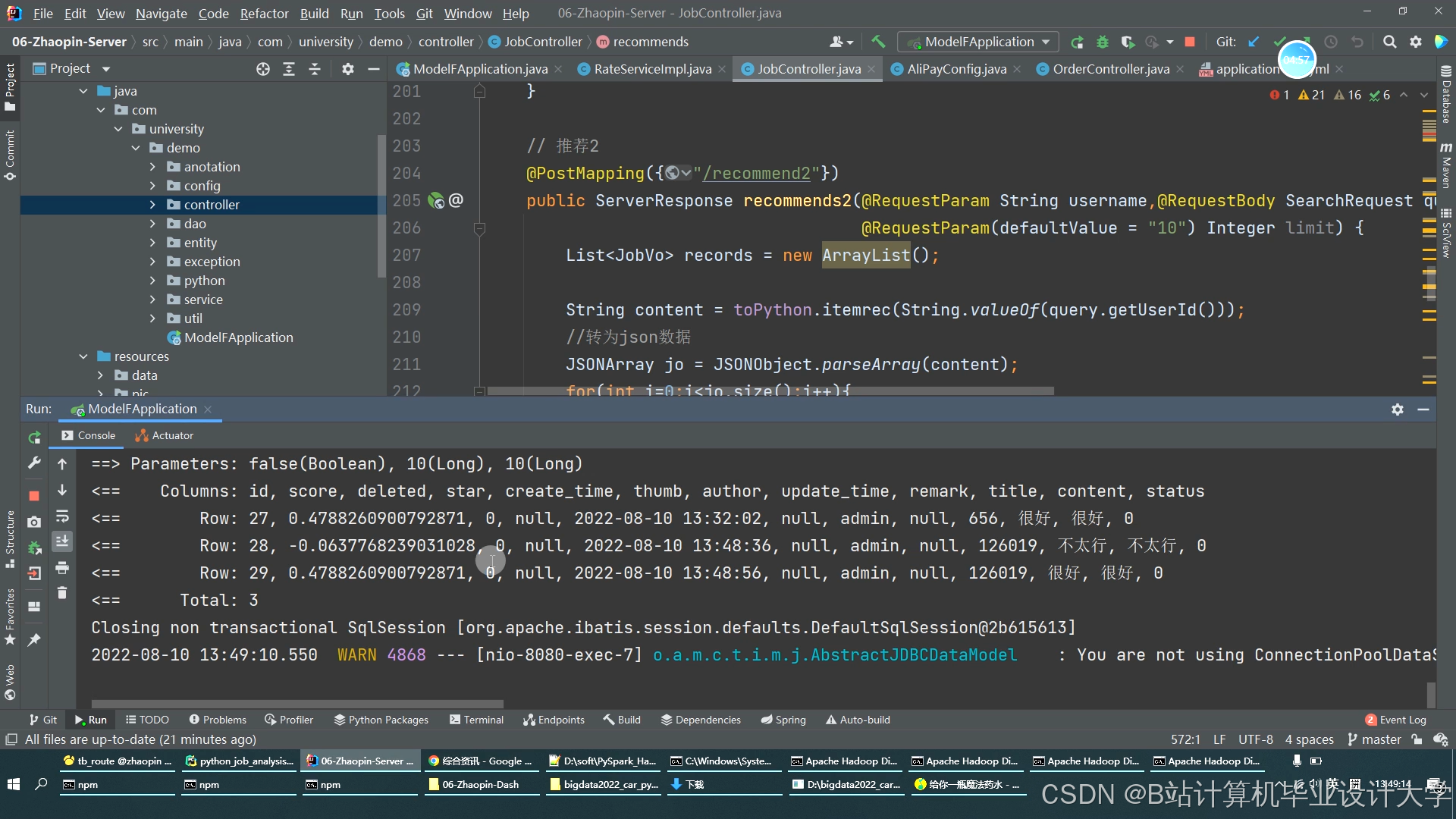Click the Select Opened File target icon
Screen dimensions: 1456x819
coord(263,69)
